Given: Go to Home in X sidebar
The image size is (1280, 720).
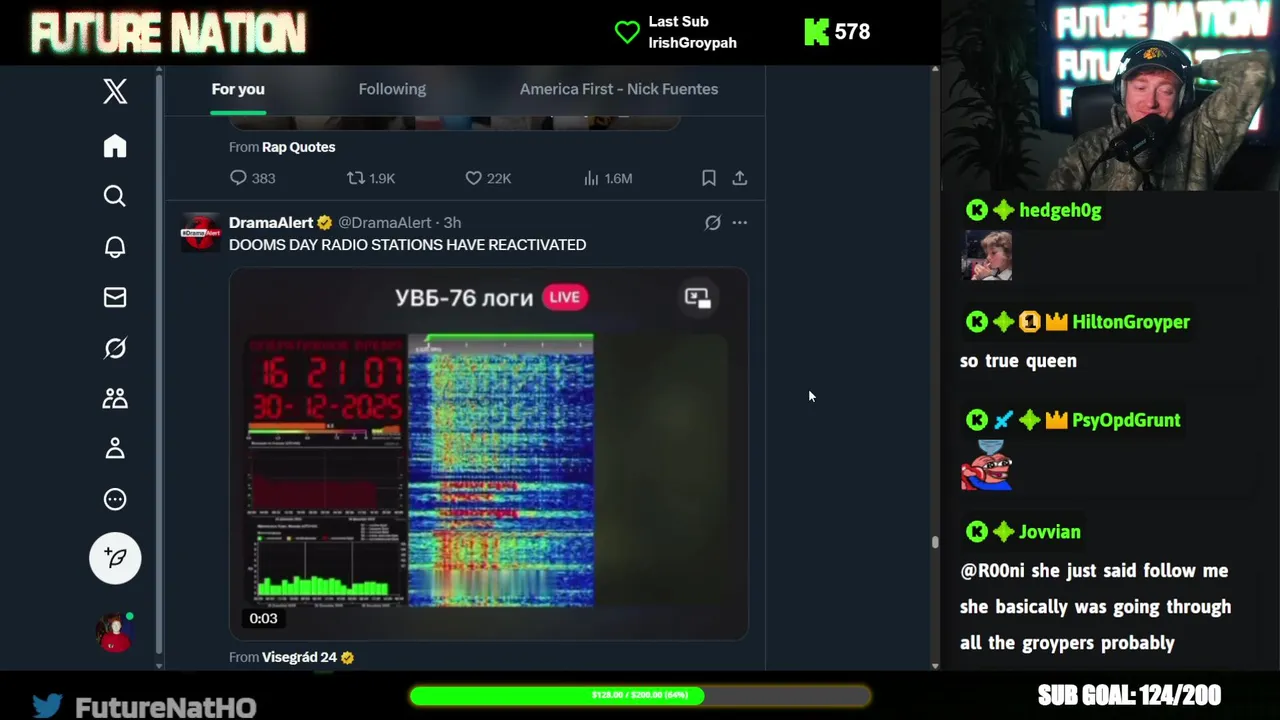Looking at the screenshot, I should click(x=115, y=146).
